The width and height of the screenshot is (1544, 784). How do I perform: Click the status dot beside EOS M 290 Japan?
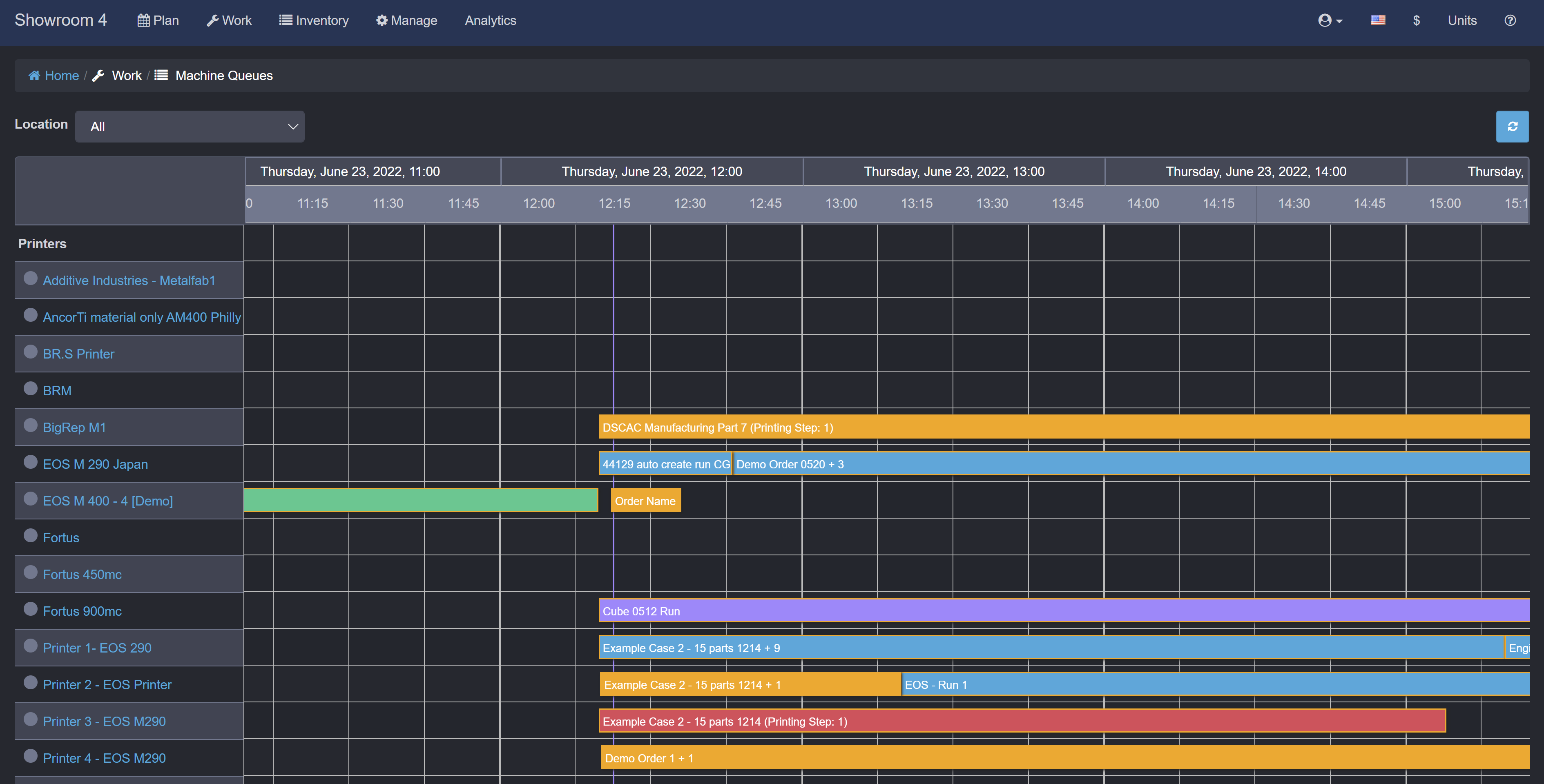[x=31, y=462]
